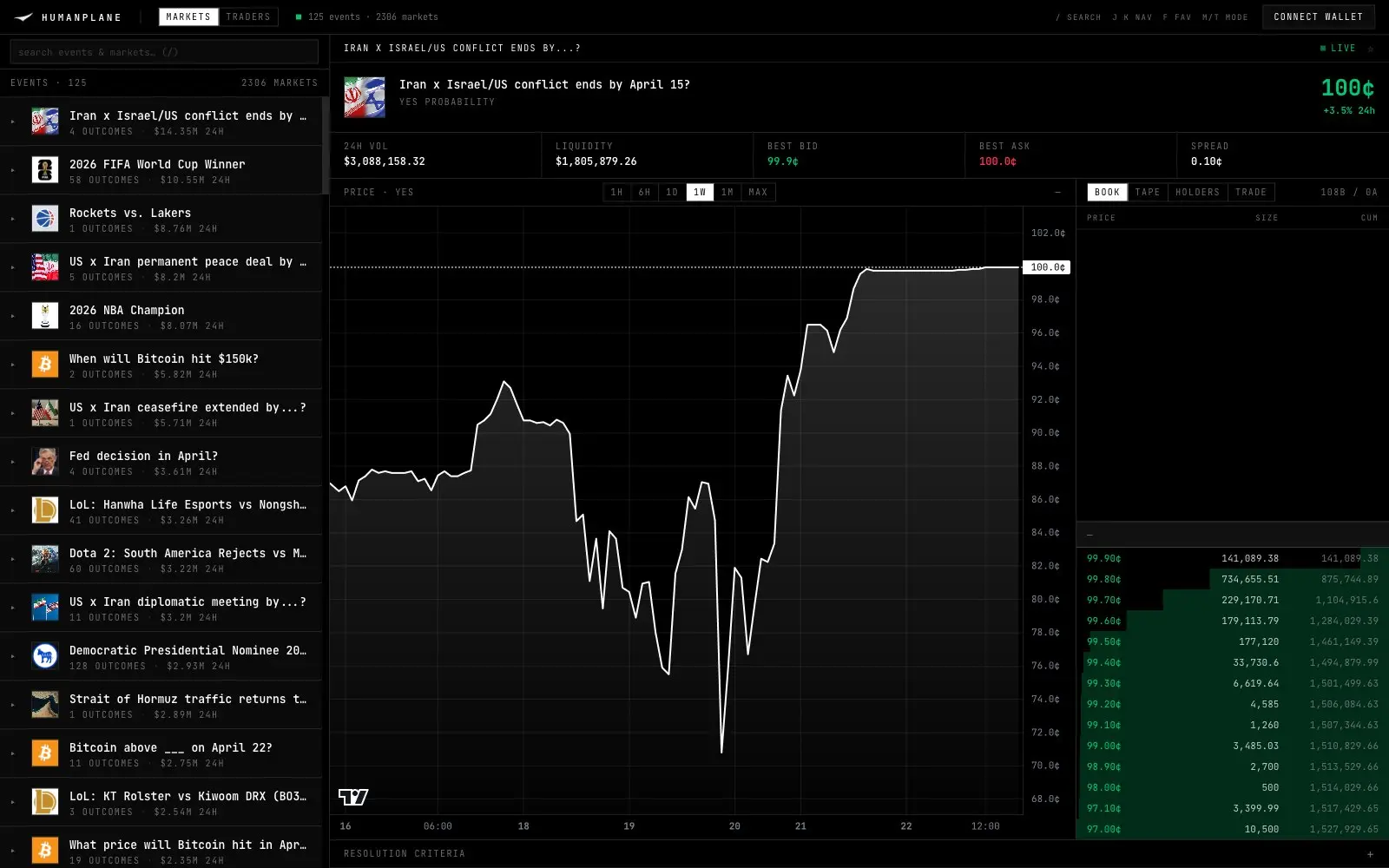
Task: Click League icon for Hanwha Life Esports match
Action: point(45,510)
